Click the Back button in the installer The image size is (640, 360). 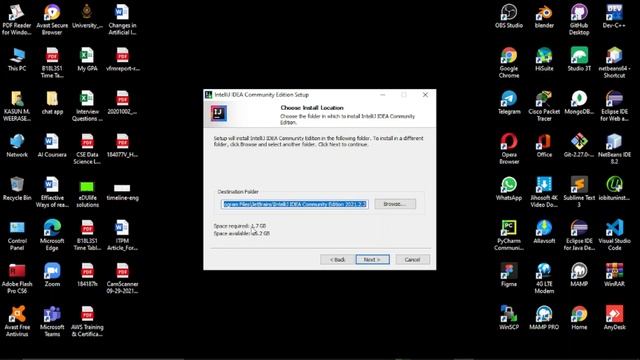pos(337,260)
